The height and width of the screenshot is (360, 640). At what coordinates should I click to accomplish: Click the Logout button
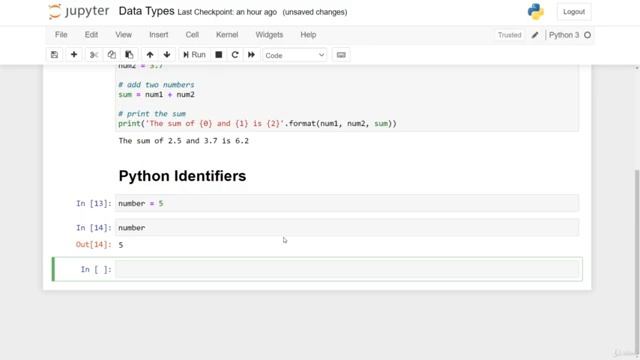[574, 12]
